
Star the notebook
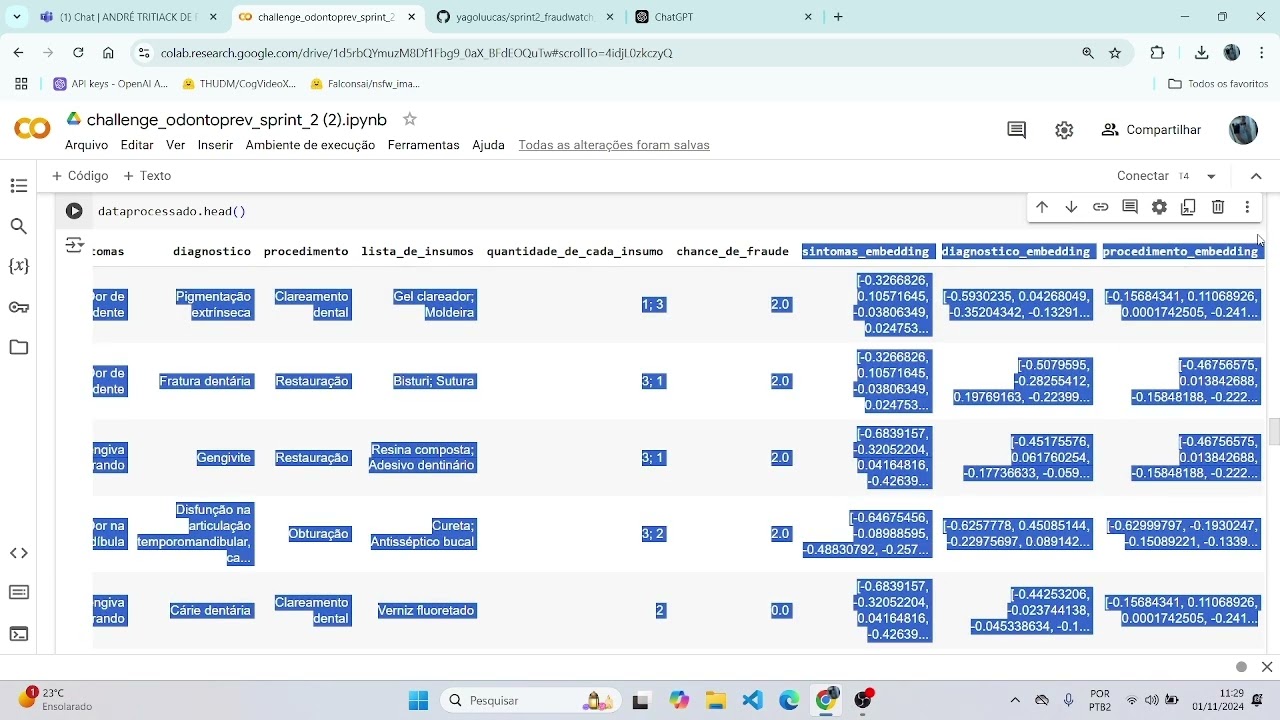[409, 119]
